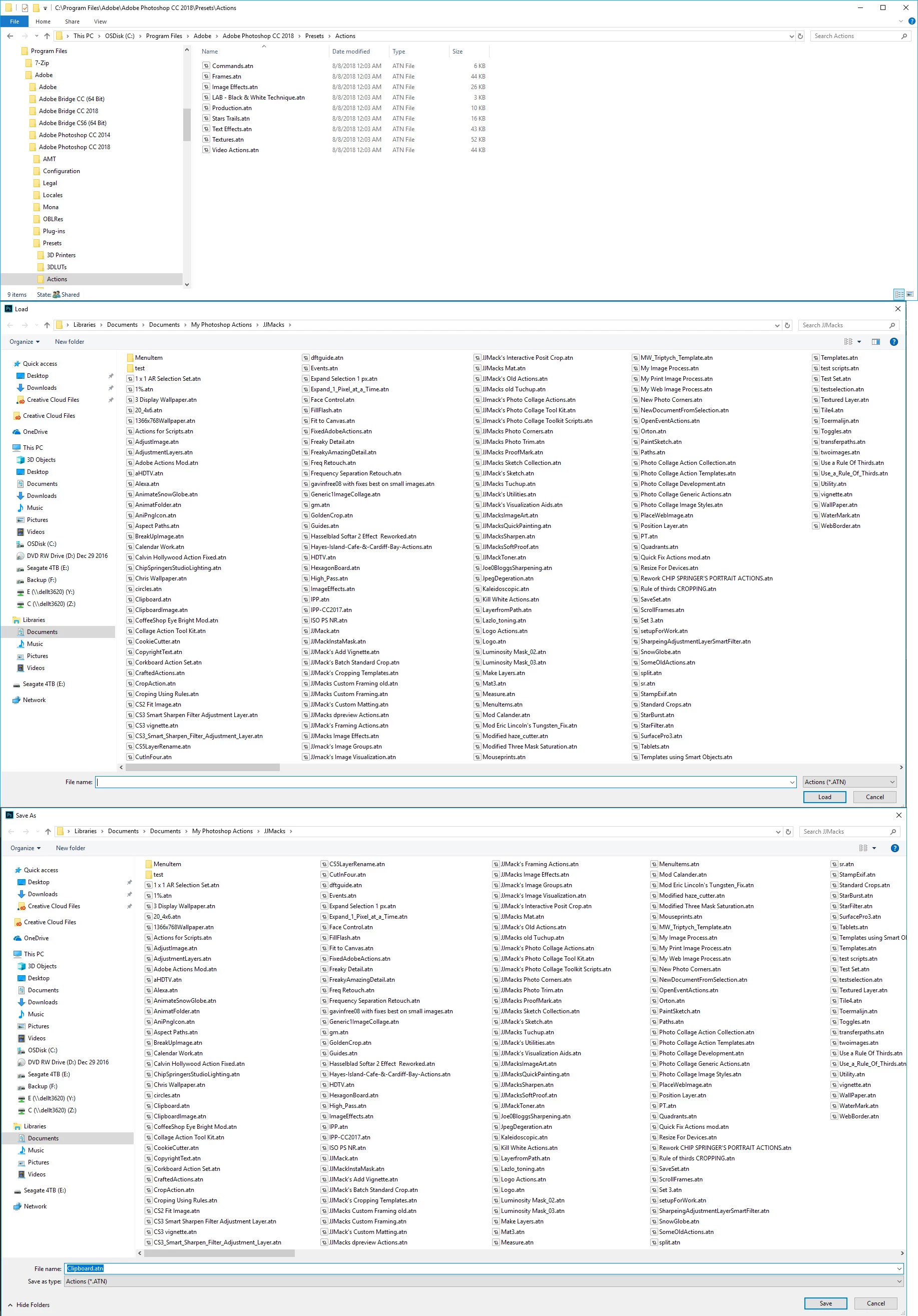Select Creative Cloud Files under OneDrive in Save As sidebar
The image size is (918, 1316).
pyautogui.click(x=50, y=922)
